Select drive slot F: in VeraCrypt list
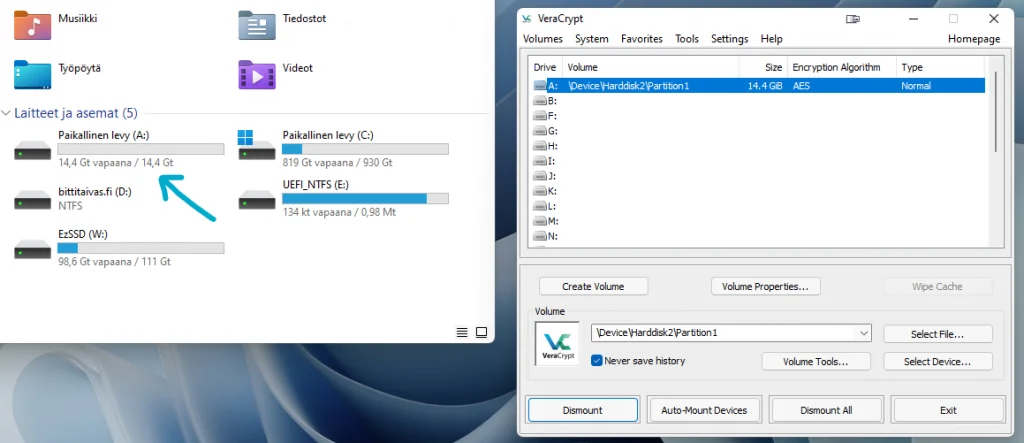This screenshot has width=1024, height=443. coord(545,116)
